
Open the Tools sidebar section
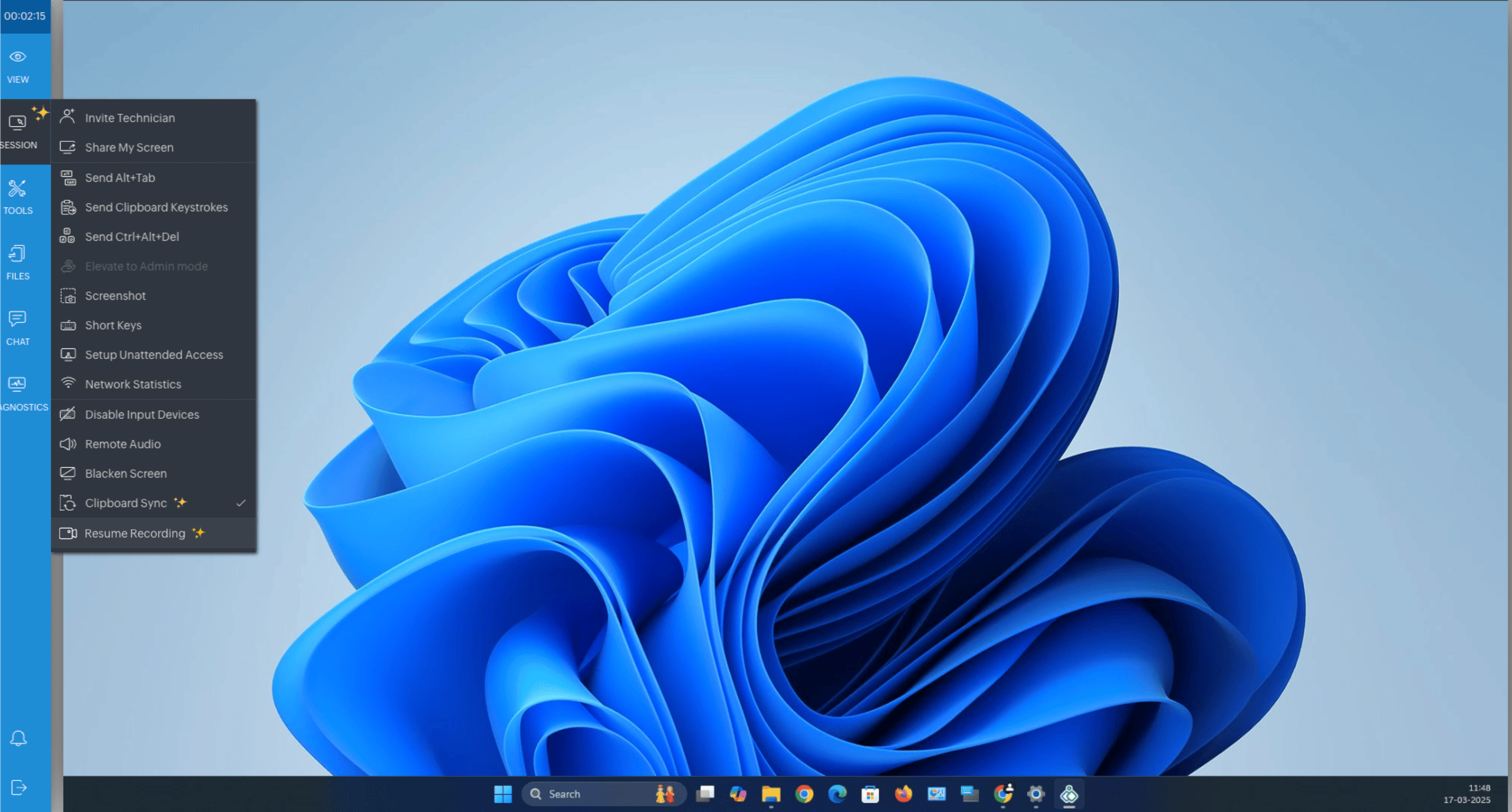18,197
